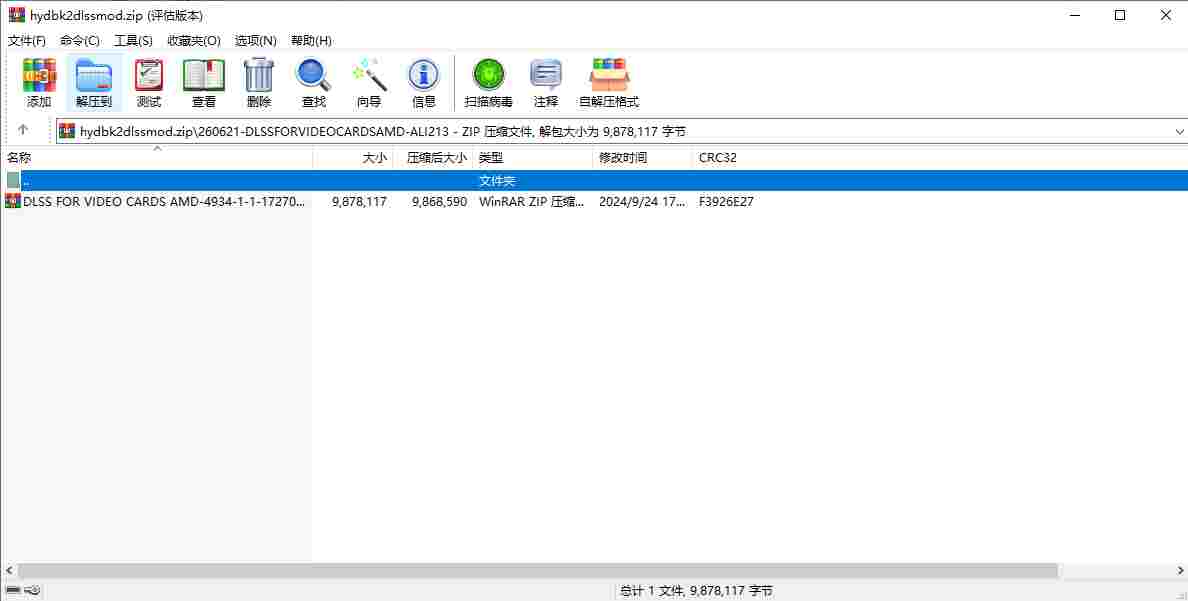Click the 9,878,117 size cell
Image resolution: width=1188 pixels, height=601 pixels.
(x=360, y=202)
